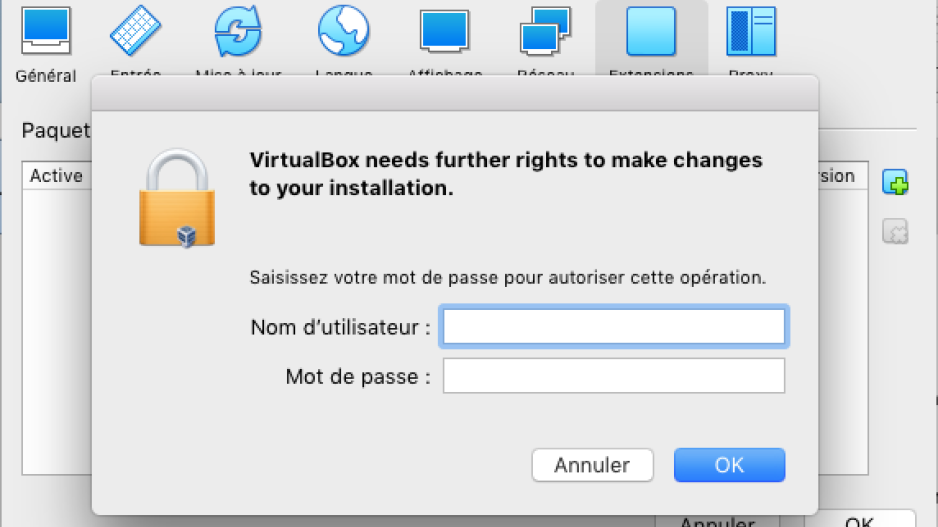Confirm the password dialog with OK
Screen dimensions: 938x527
(x=729, y=465)
